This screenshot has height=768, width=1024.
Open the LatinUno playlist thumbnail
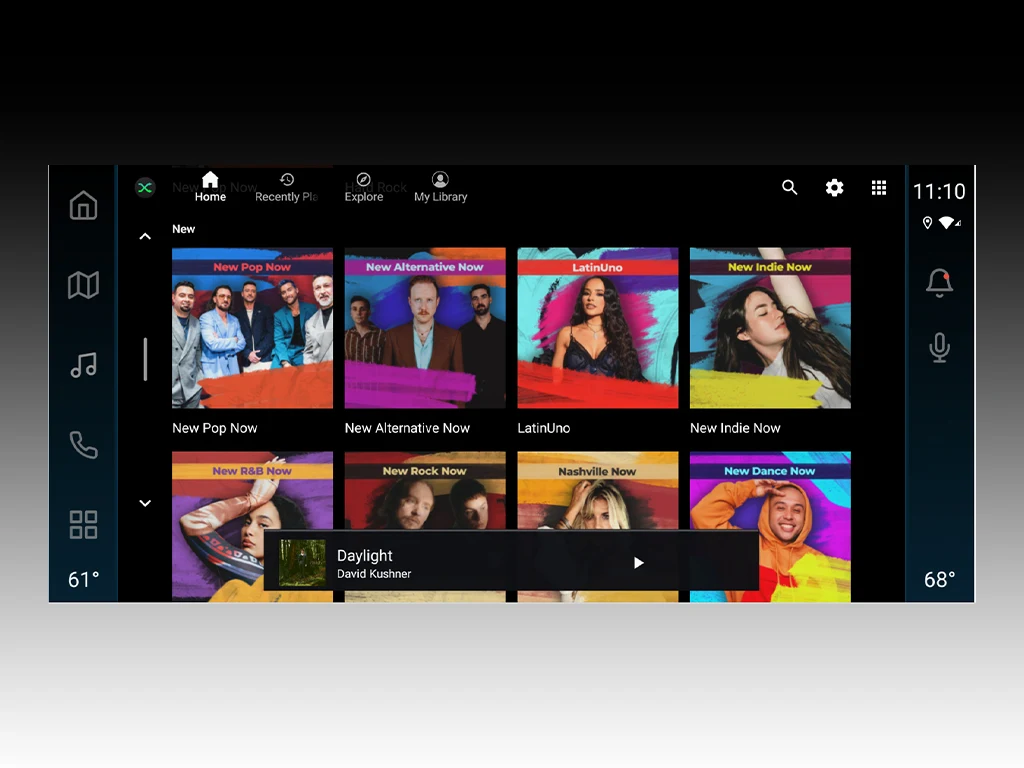pyautogui.click(x=597, y=328)
